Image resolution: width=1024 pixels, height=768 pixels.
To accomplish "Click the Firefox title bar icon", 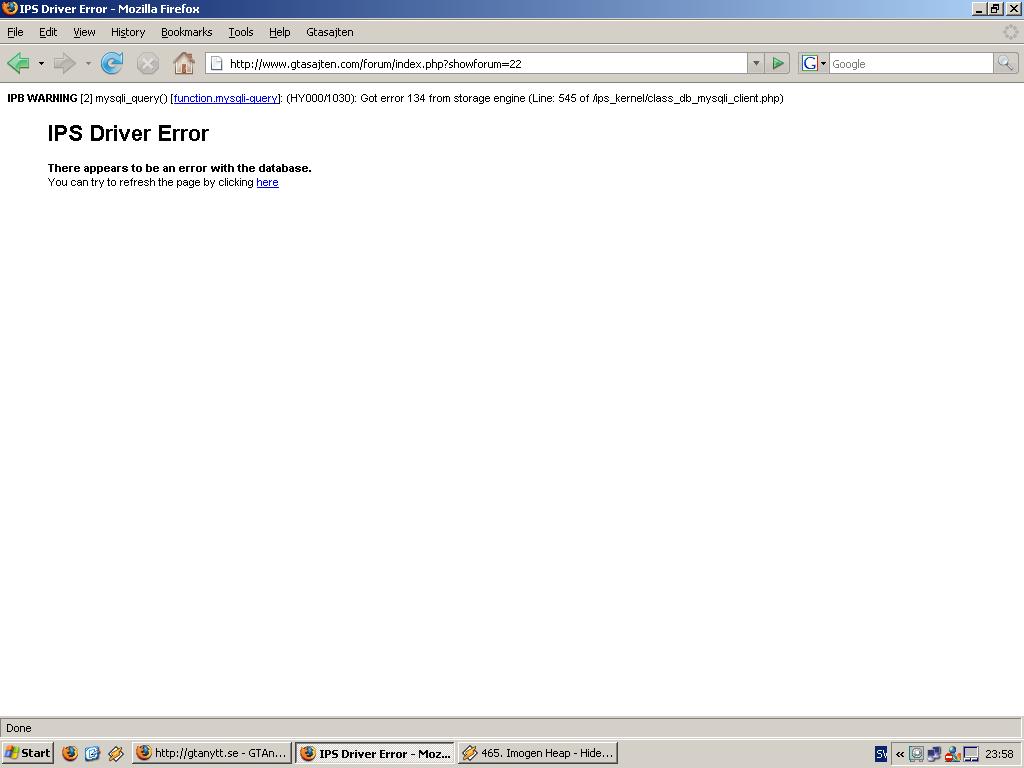I will pyautogui.click(x=9, y=8).
